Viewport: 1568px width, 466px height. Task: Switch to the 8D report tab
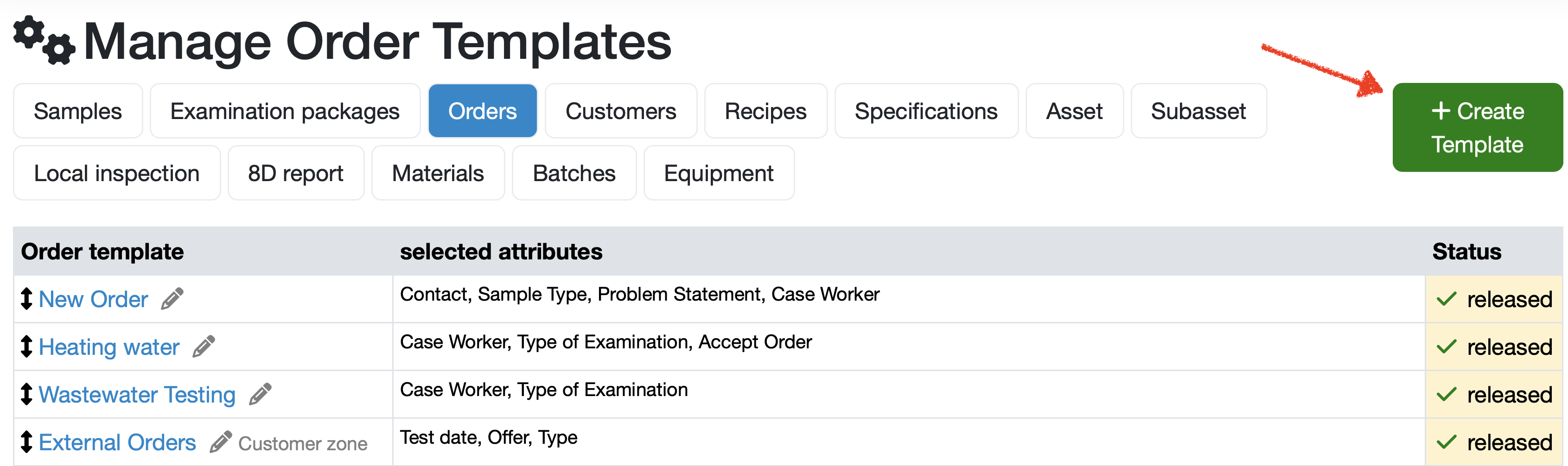point(296,173)
